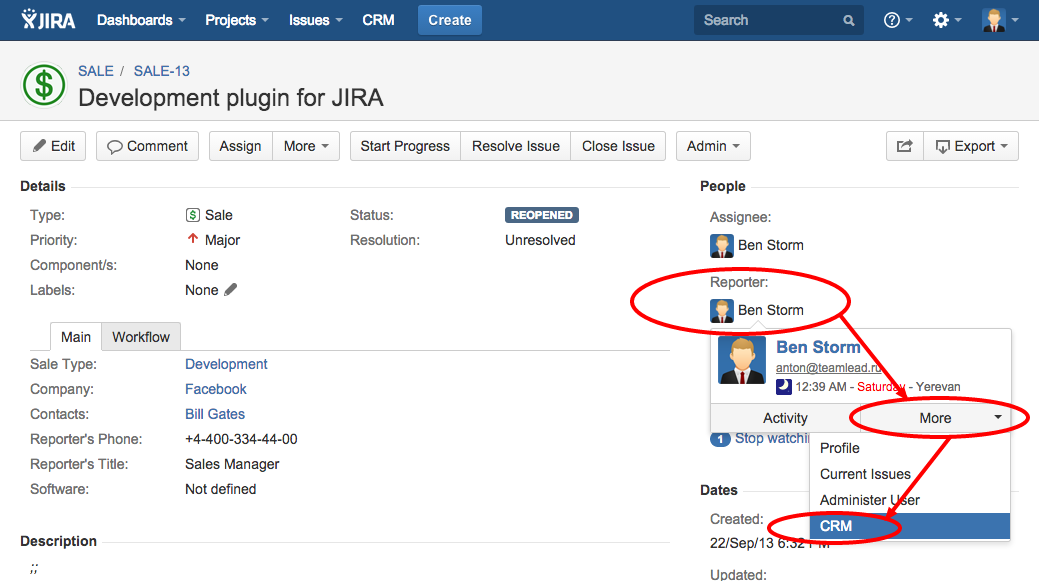Click the green dollar project icon
Viewport: 1039px width, 581px height.
(x=44, y=85)
